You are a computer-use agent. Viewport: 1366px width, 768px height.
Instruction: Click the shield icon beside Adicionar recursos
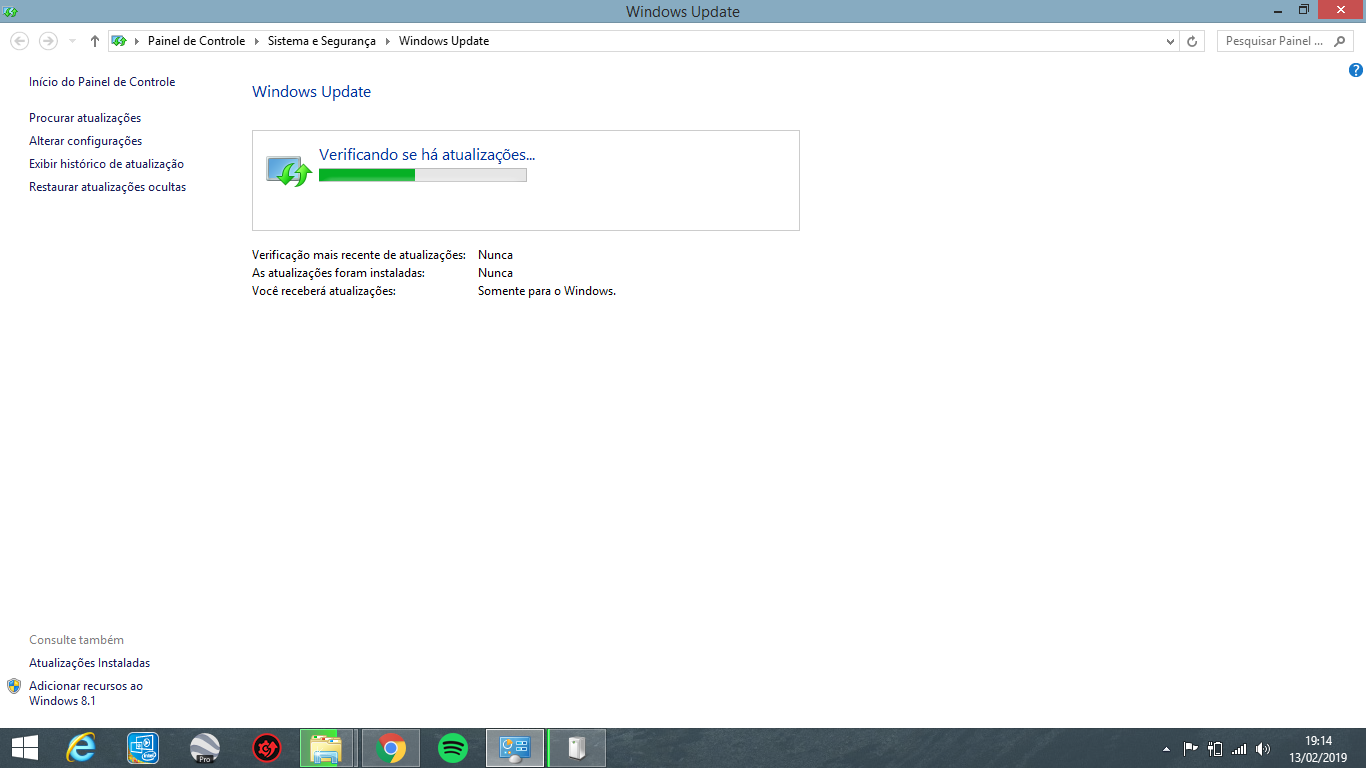pyautogui.click(x=14, y=686)
